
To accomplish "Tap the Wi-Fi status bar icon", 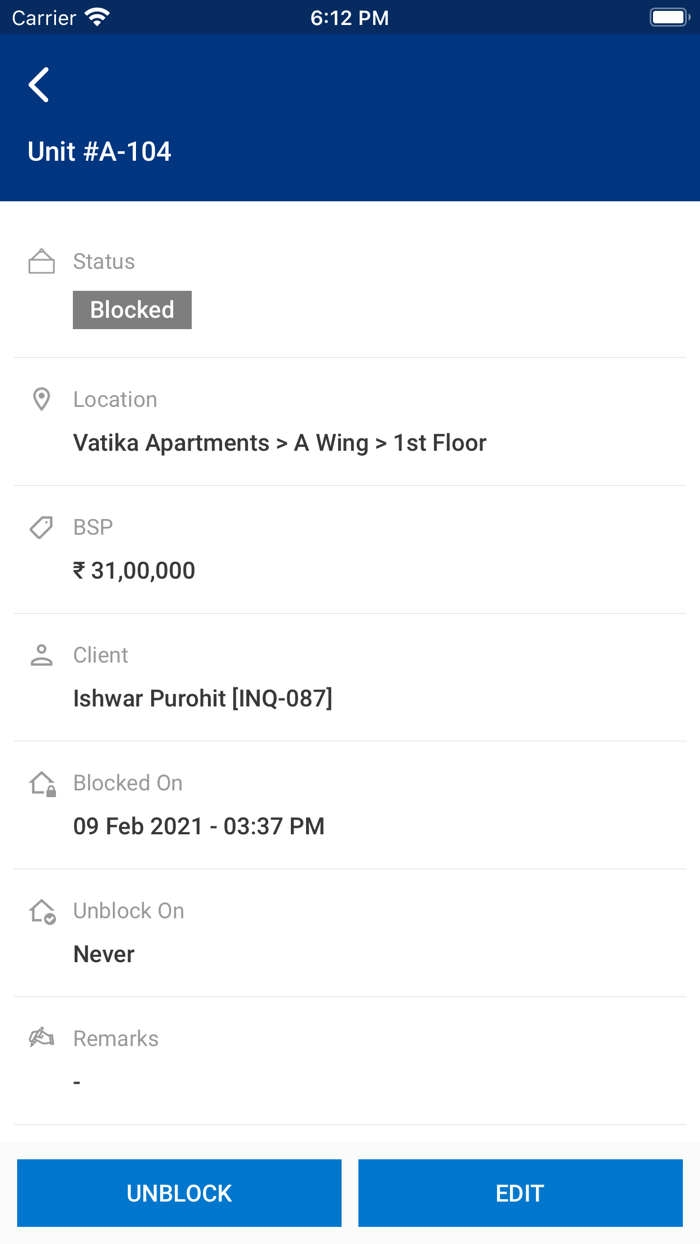I will pos(97,18).
